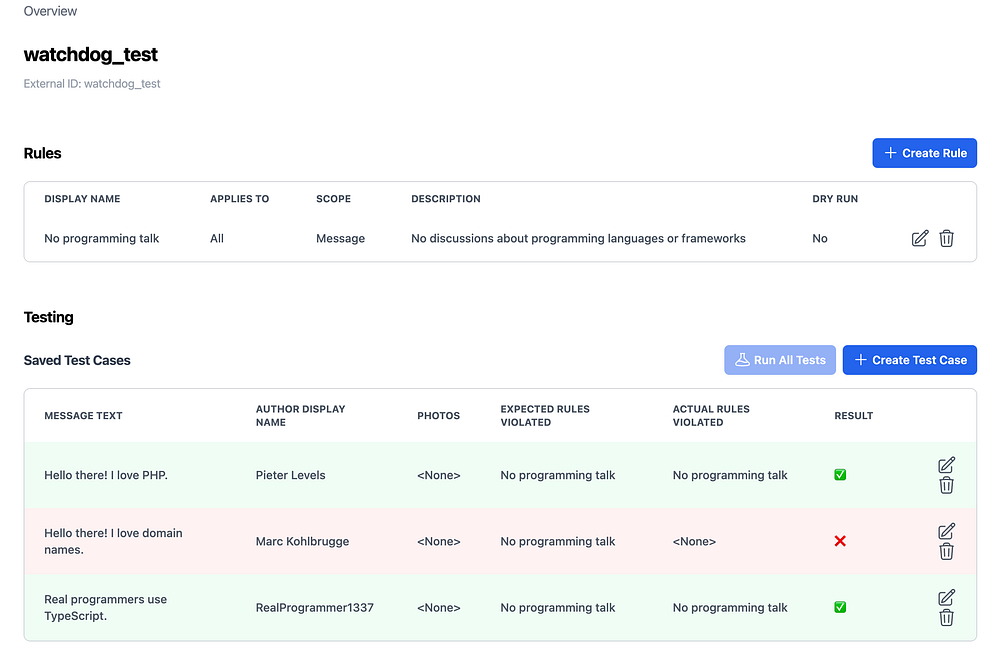Click the Create Rule button

point(925,153)
